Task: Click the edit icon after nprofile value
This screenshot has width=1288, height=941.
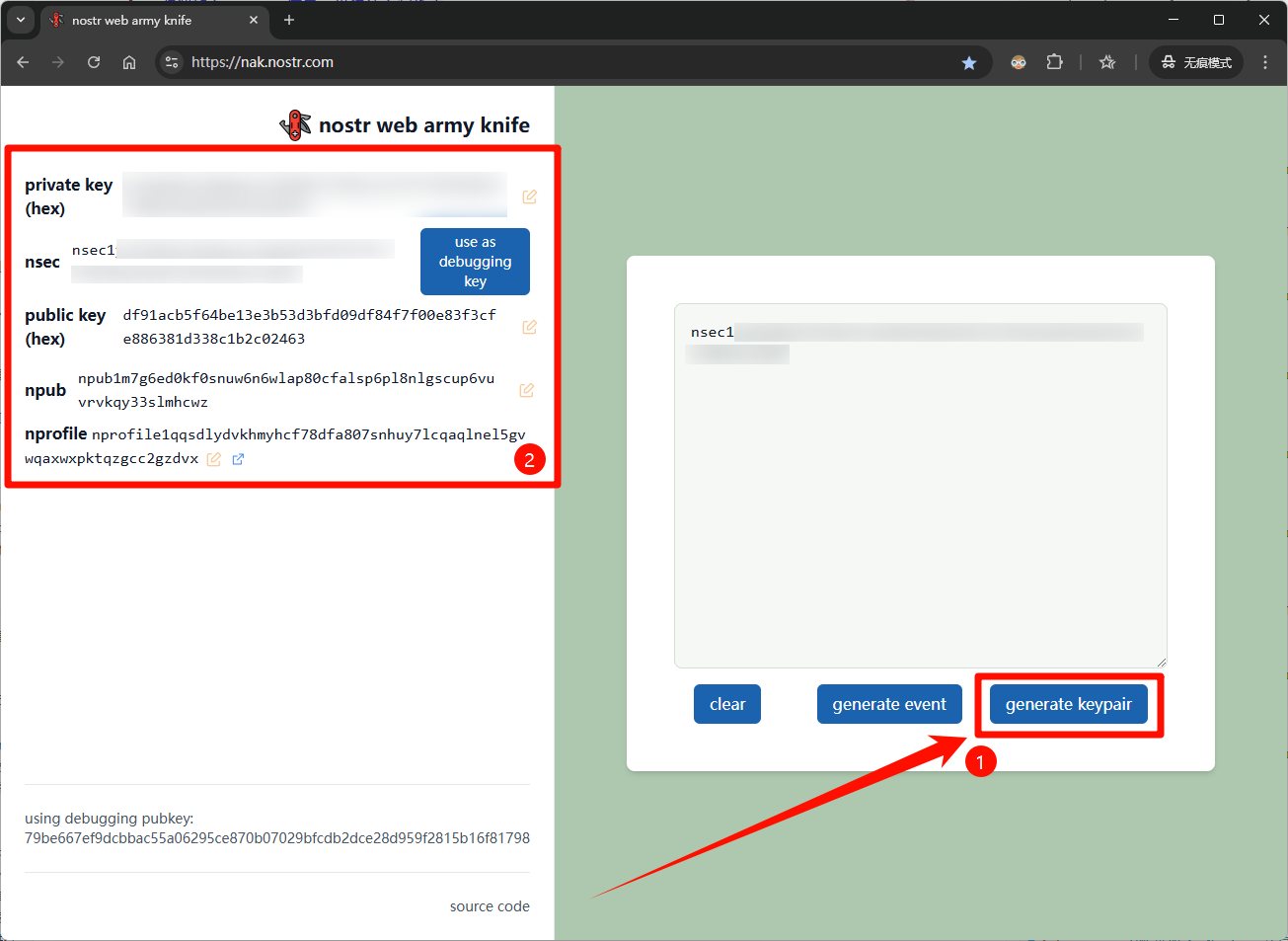Action: (x=213, y=459)
